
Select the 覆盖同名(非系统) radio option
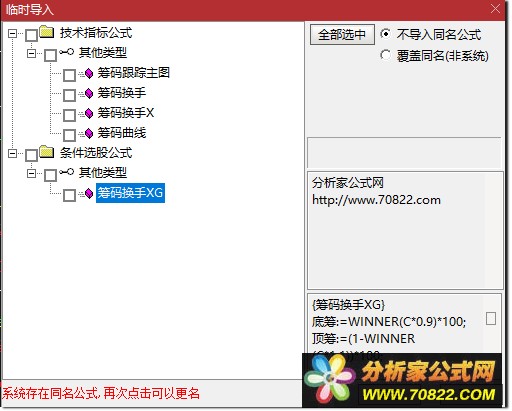tap(385, 55)
